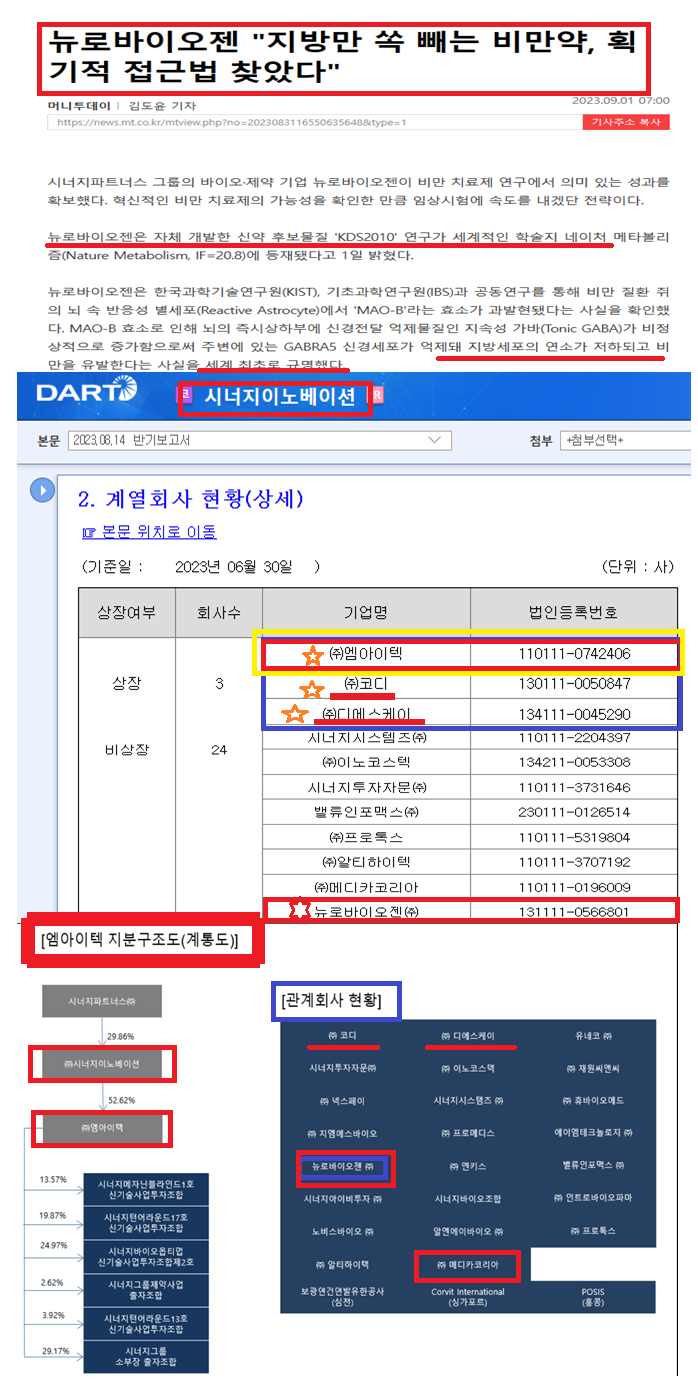Click ㈜ 지엠에스바이오 in 관계회사 panel
This screenshot has width=698, height=1387.
pyautogui.click(x=343, y=1133)
